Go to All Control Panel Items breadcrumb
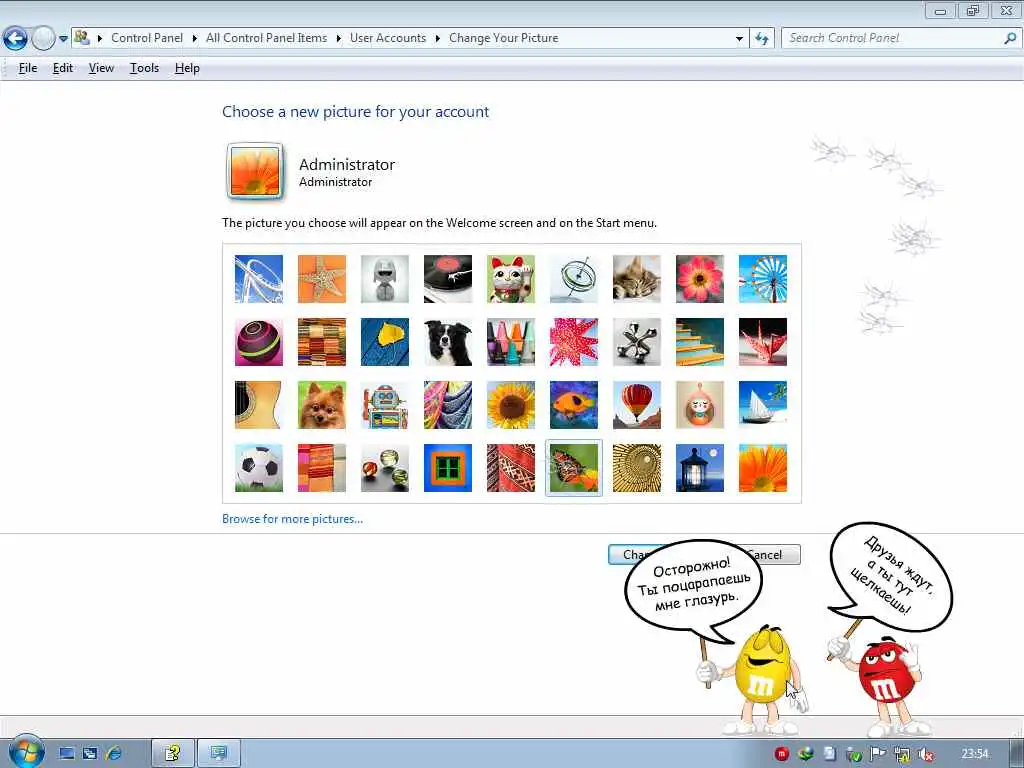The height and width of the screenshot is (768, 1024). point(266,38)
